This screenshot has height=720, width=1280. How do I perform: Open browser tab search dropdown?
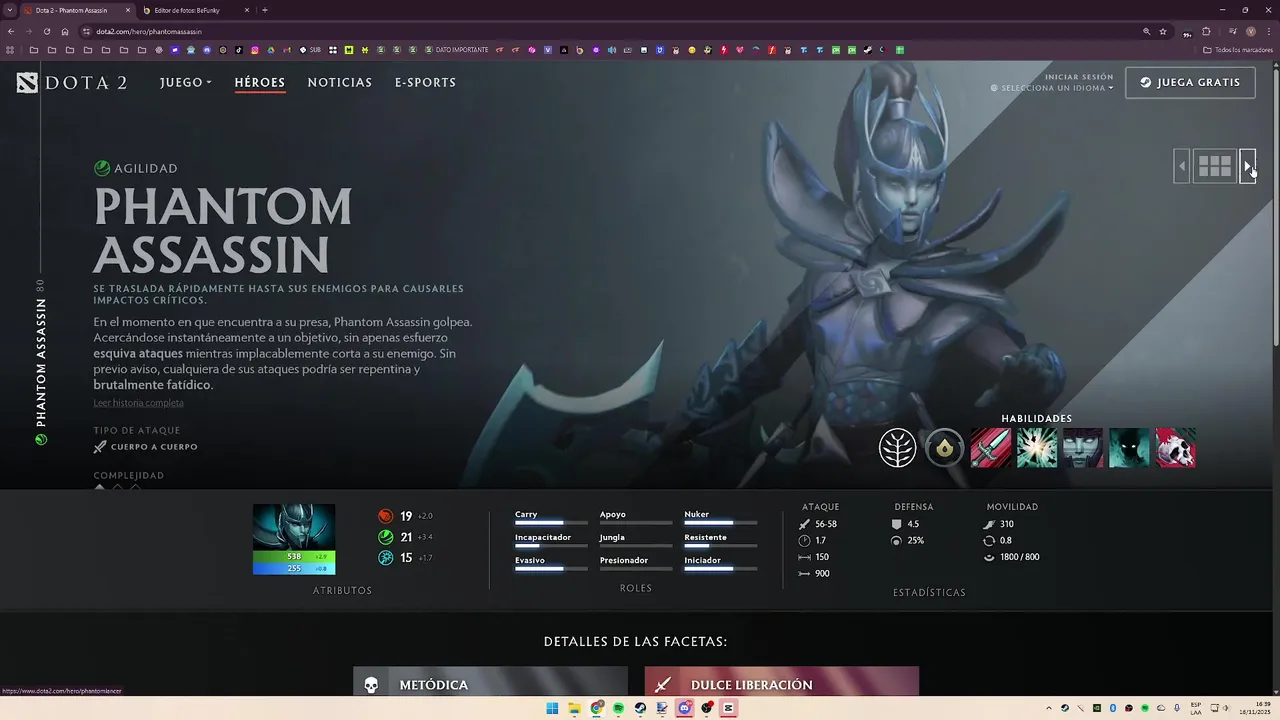coord(9,10)
